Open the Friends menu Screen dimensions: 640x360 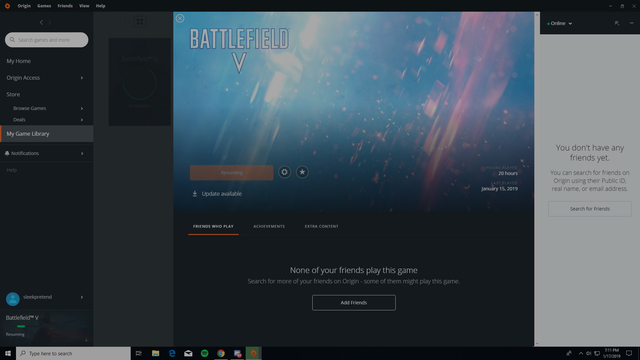tap(65, 6)
